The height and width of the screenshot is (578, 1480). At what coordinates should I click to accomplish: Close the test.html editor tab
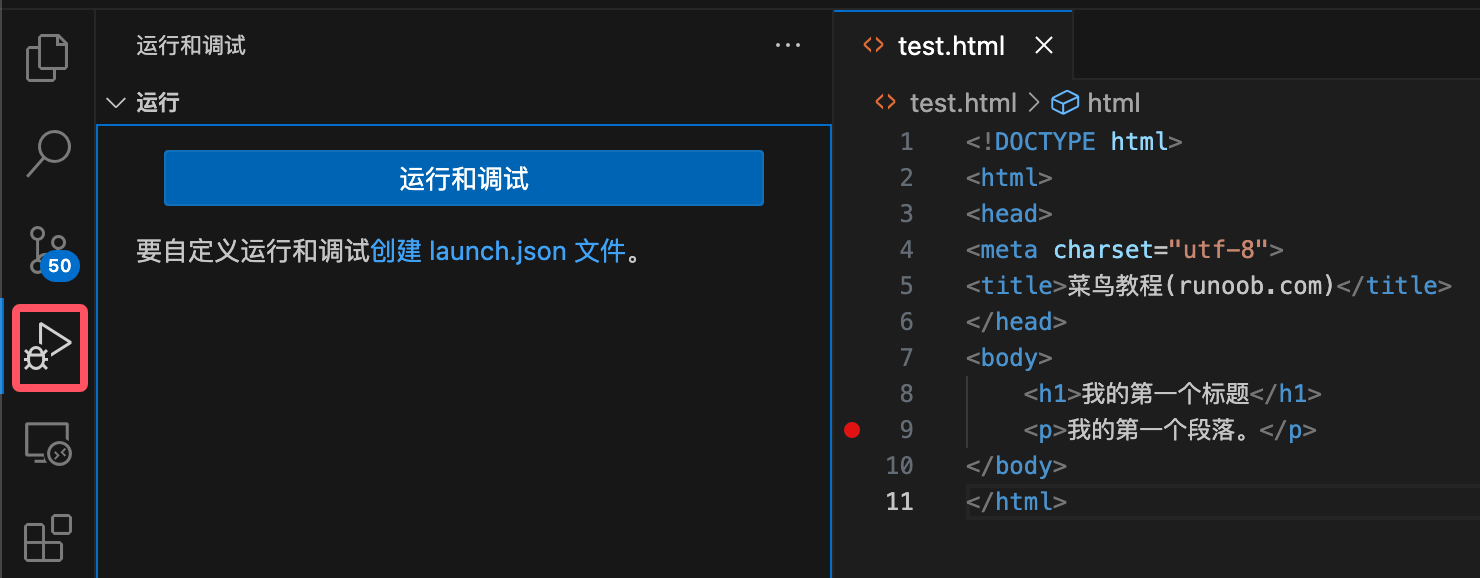[x=1043, y=46]
